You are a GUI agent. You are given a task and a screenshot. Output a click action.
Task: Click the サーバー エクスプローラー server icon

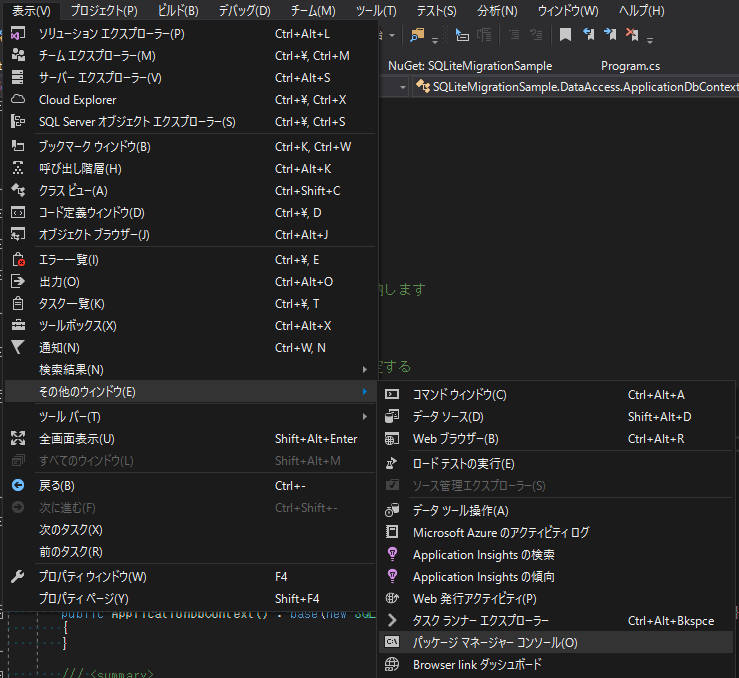(18, 77)
